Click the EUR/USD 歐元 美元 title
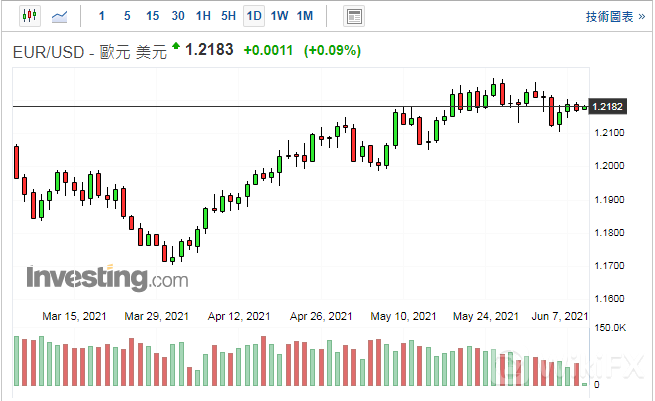655x401 pixels. coord(88,50)
